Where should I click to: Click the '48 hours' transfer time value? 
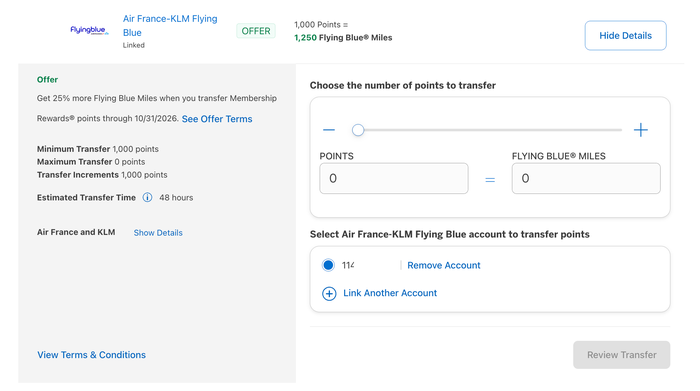coord(176,197)
